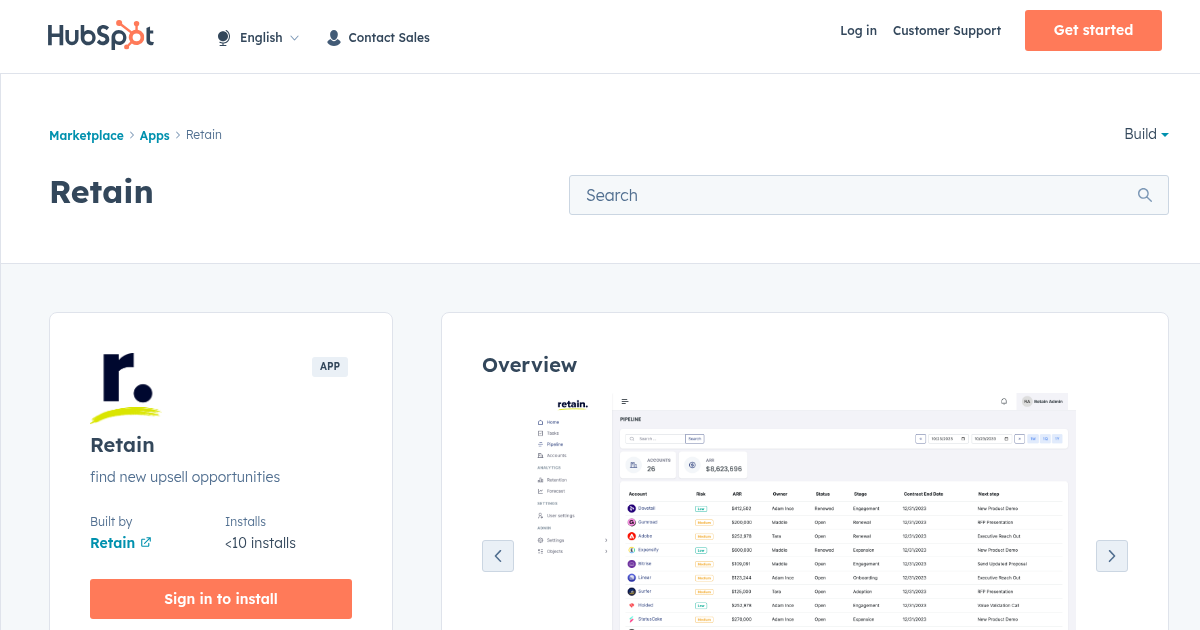Open the Retain builder link
Viewport: 1200px width, 630px height.
[x=112, y=543]
